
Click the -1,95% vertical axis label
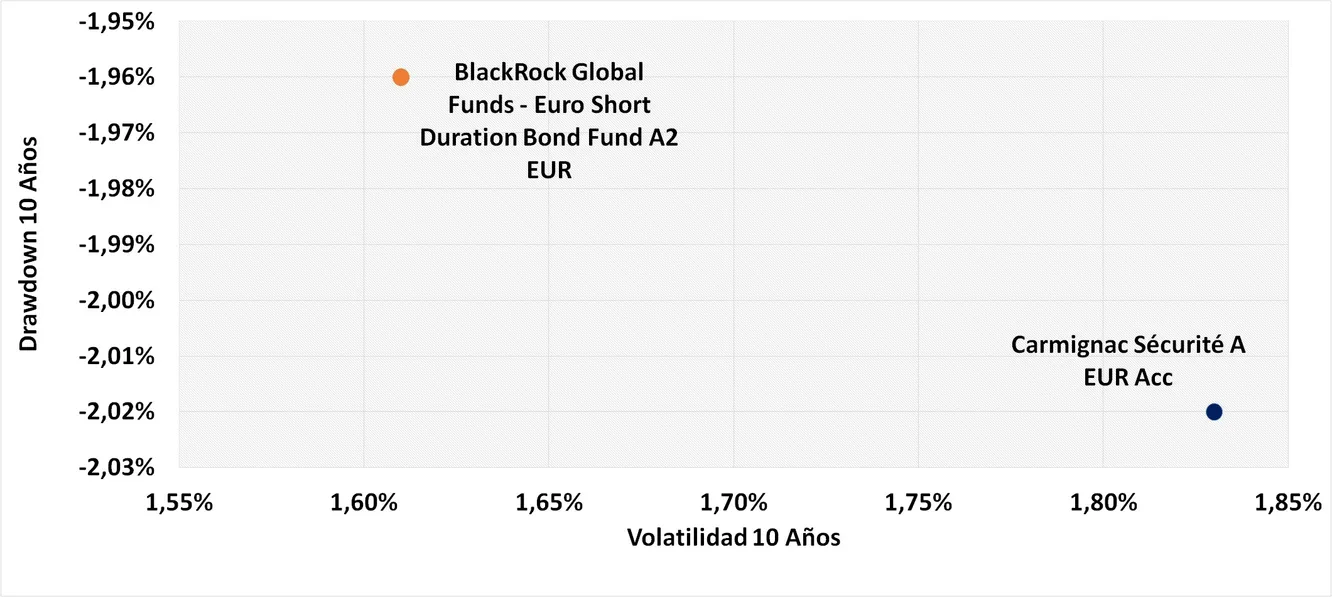pos(120,21)
